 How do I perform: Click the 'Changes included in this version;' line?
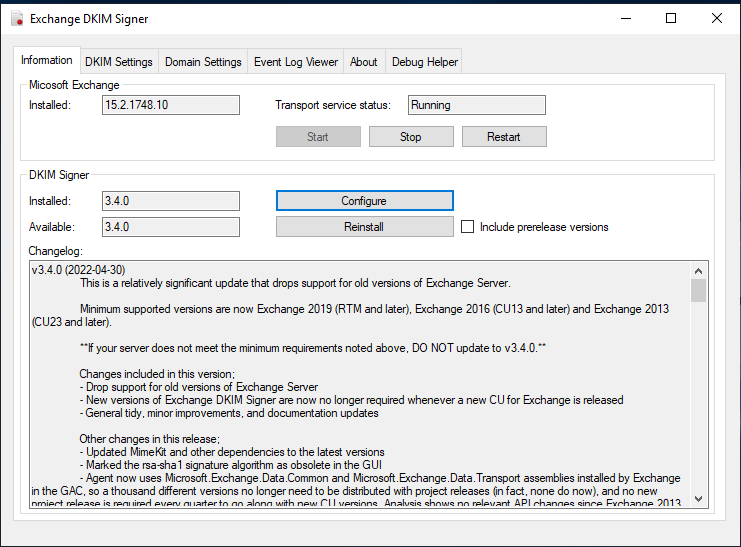pos(157,374)
